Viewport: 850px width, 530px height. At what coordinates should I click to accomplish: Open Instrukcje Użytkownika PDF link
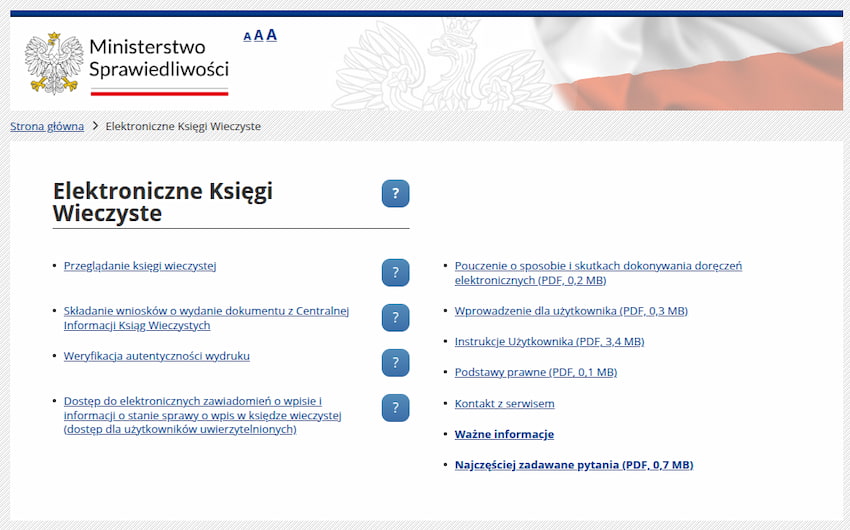click(x=549, y=341)
